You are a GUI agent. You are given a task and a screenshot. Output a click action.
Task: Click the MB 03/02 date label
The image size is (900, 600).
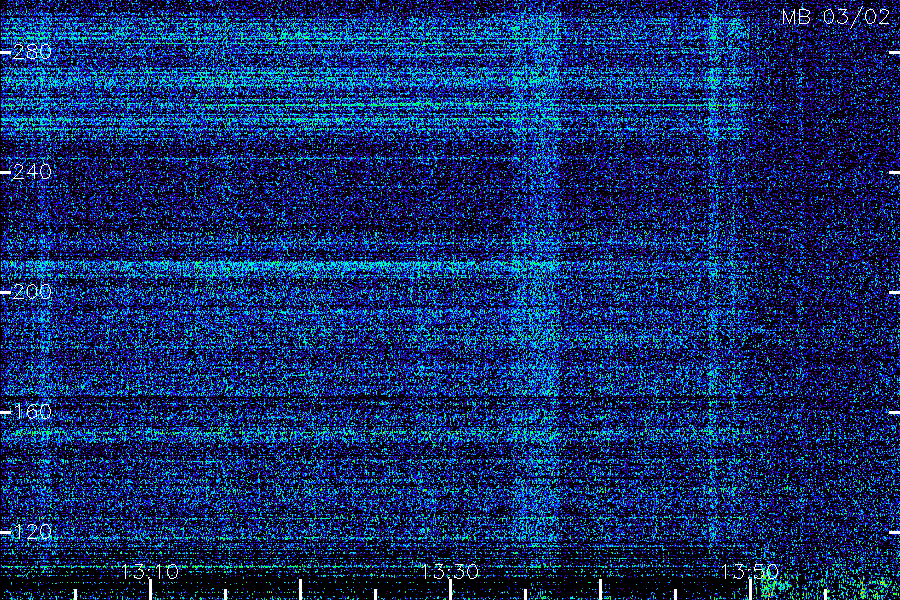point(836,17)
